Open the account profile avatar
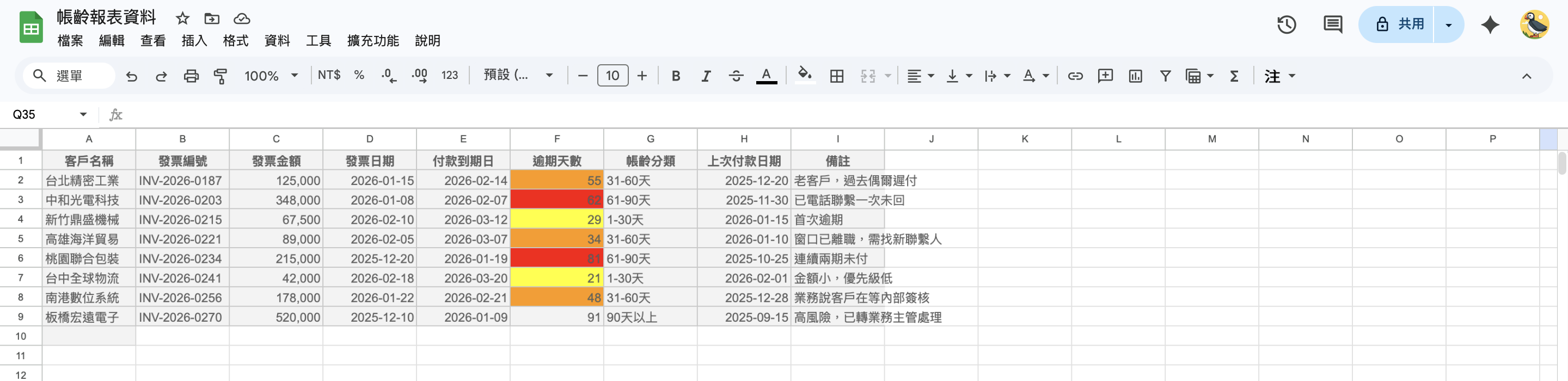 click(1535, 24)
